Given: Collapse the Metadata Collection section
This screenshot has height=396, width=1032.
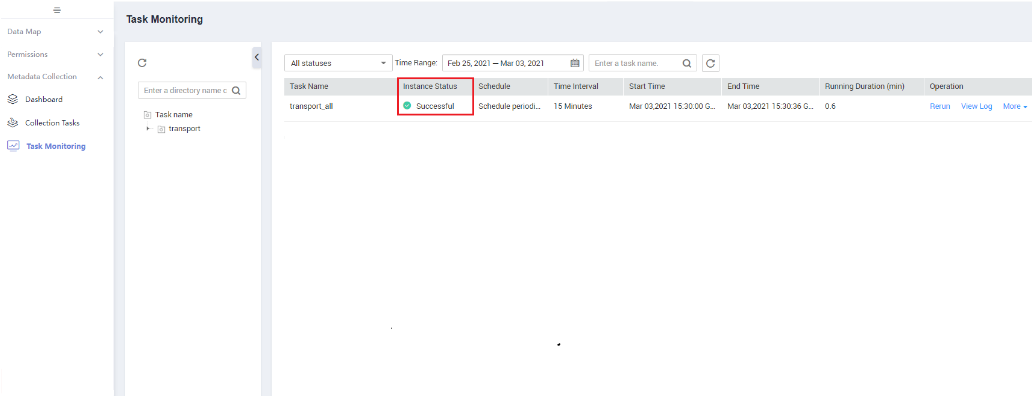Looking at the screenshot, I should (x=56, y=76).
